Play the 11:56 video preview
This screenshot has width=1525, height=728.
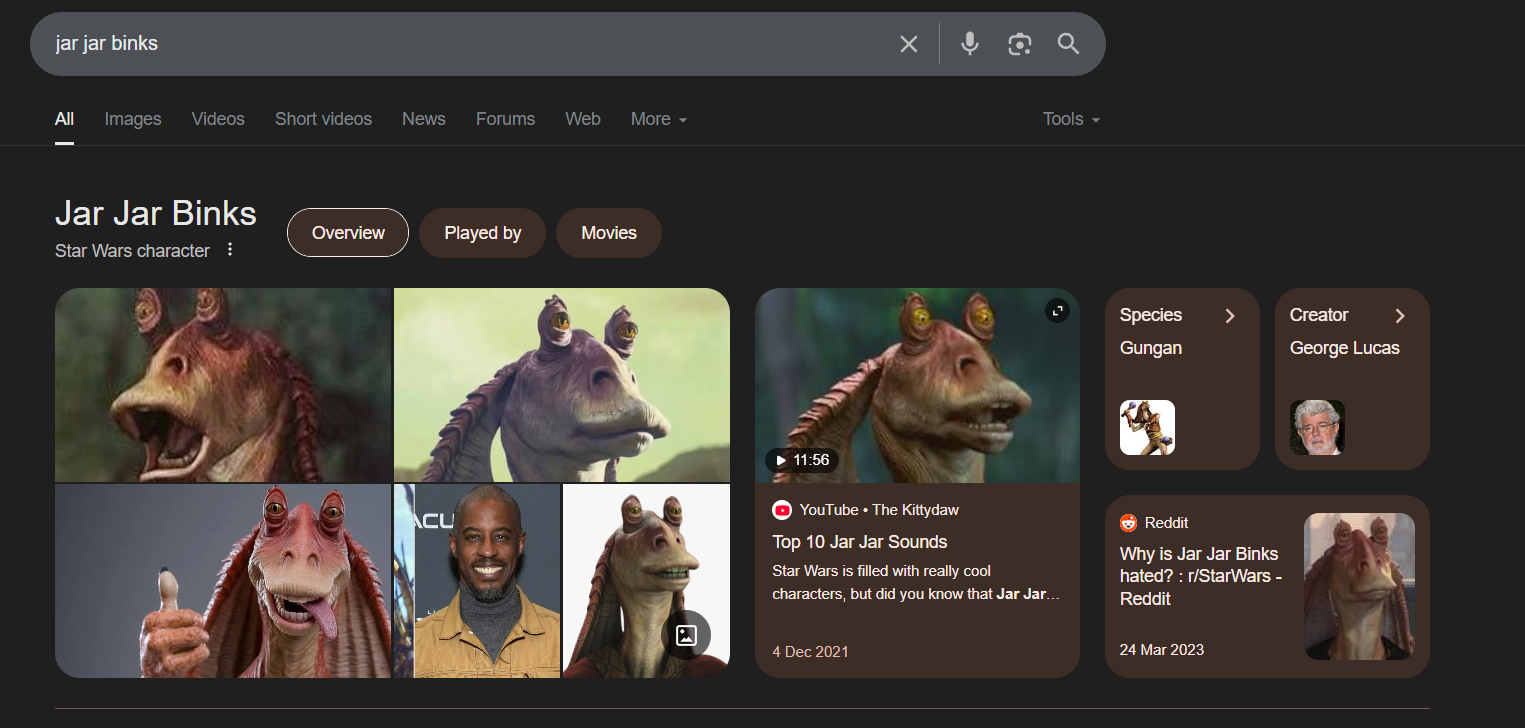[x=802, y=460]
